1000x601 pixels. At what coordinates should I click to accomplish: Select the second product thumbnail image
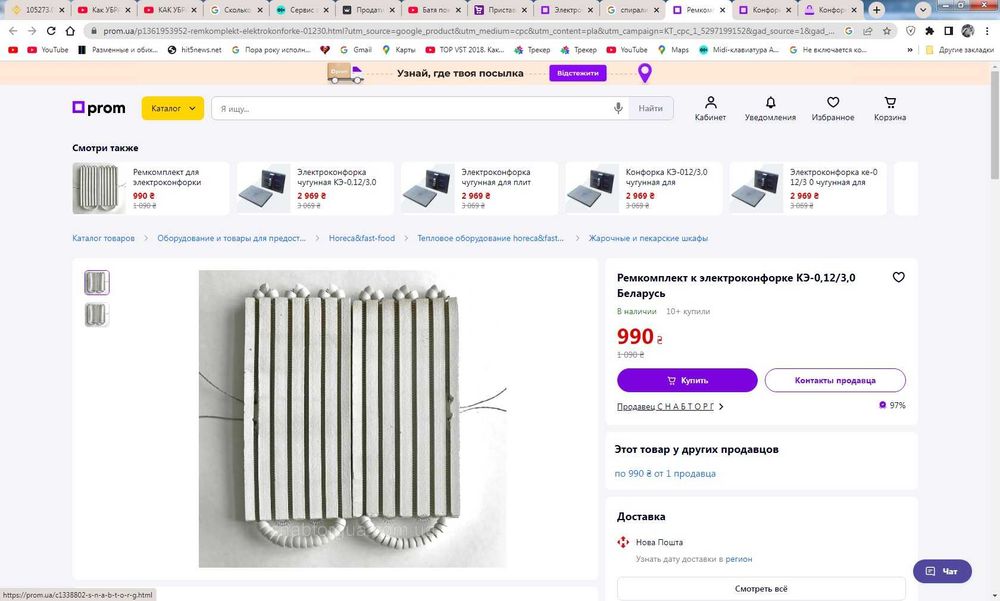(x=97, y=315)
